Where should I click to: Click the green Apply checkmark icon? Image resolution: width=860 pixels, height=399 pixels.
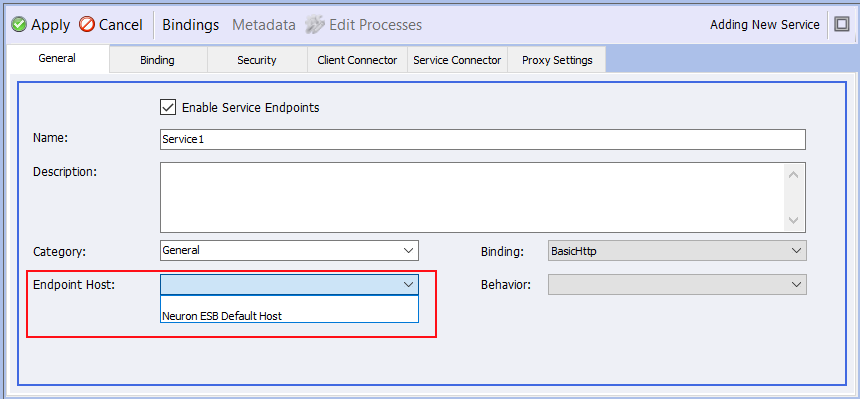(19, 25)
